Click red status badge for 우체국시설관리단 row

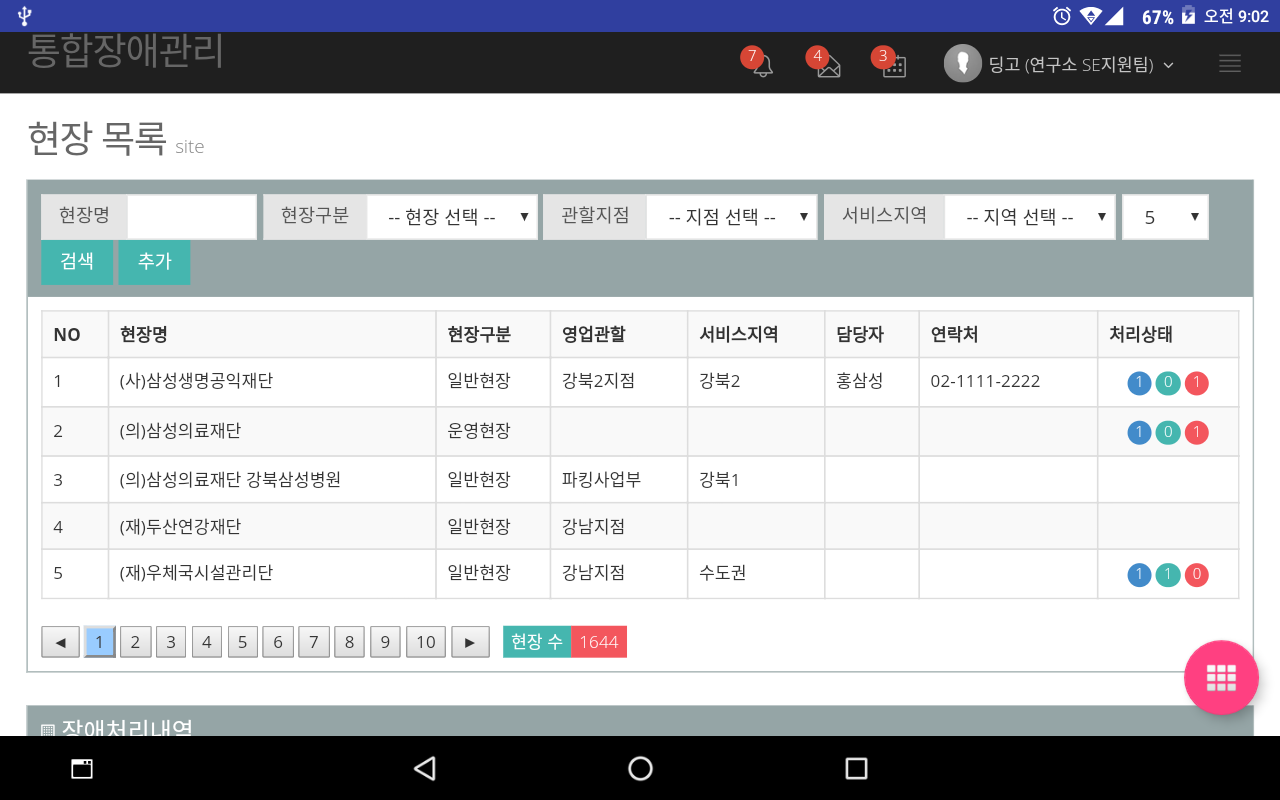[1196, 575]
